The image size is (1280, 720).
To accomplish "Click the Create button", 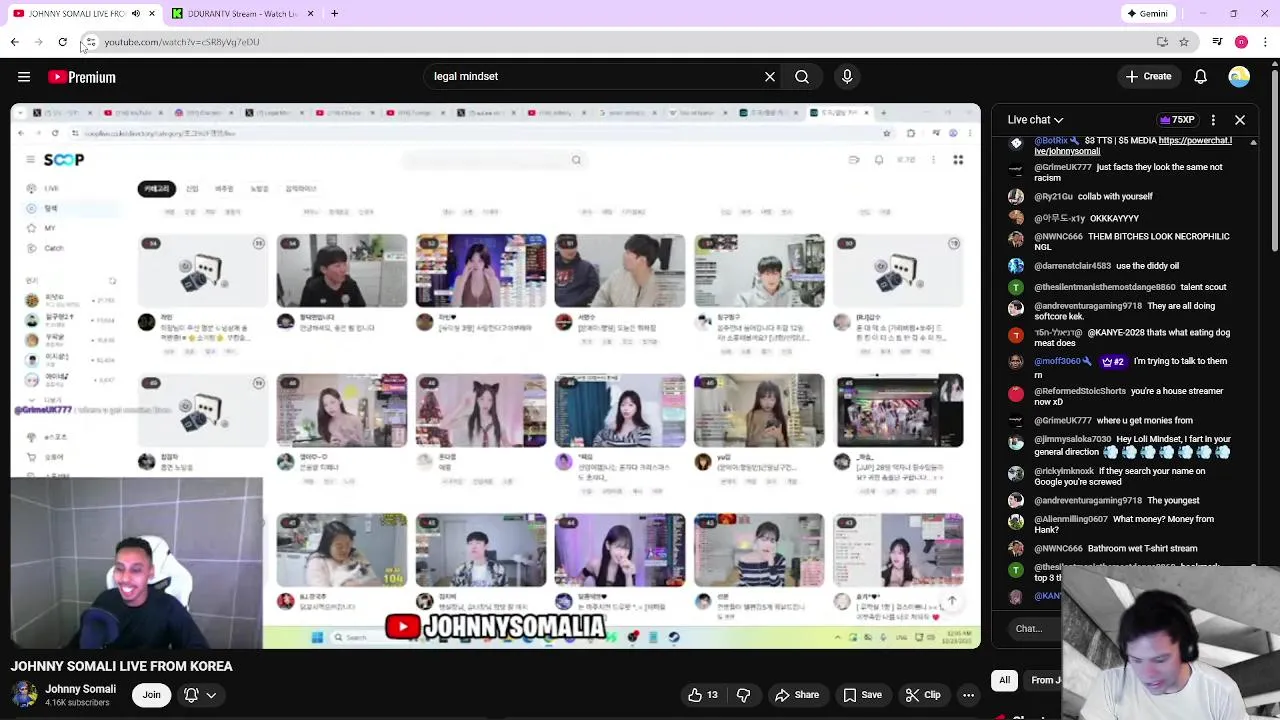I will 1147,77.
